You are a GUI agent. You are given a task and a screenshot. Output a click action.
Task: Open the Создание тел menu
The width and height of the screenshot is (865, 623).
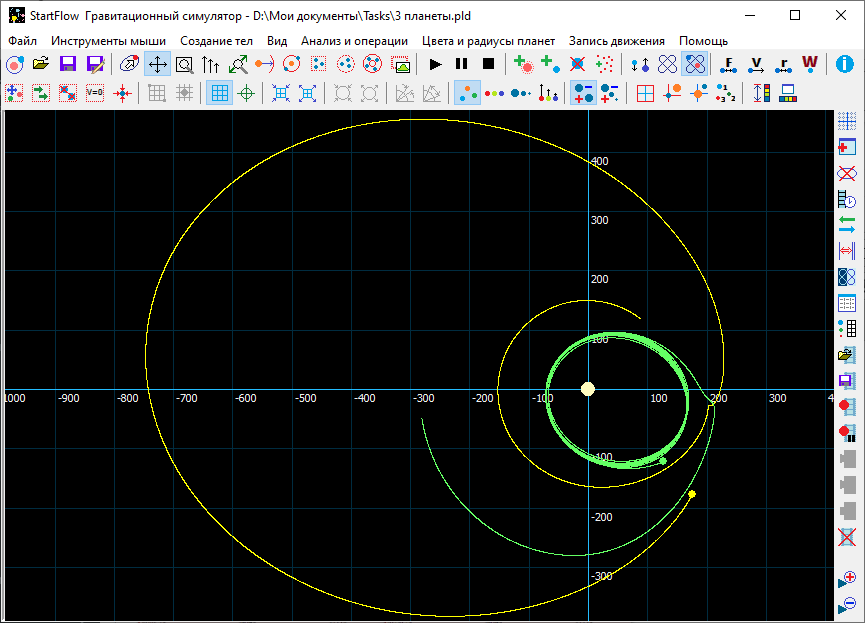tap(216, 41)
